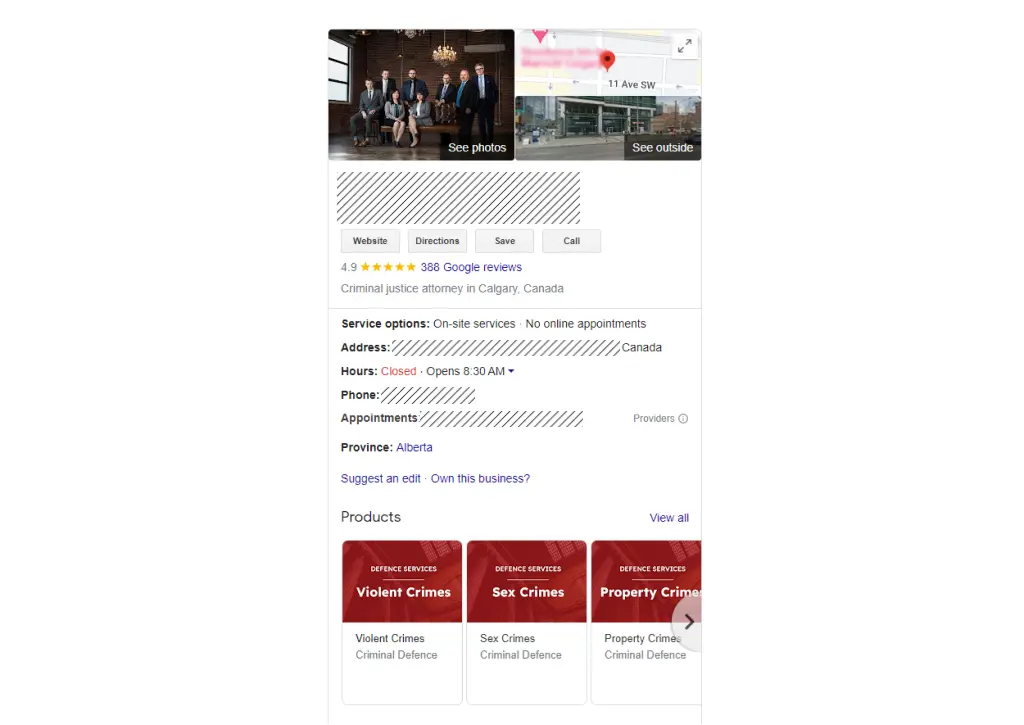
Task: Open the Providers info icon
Action: [683, 419]
